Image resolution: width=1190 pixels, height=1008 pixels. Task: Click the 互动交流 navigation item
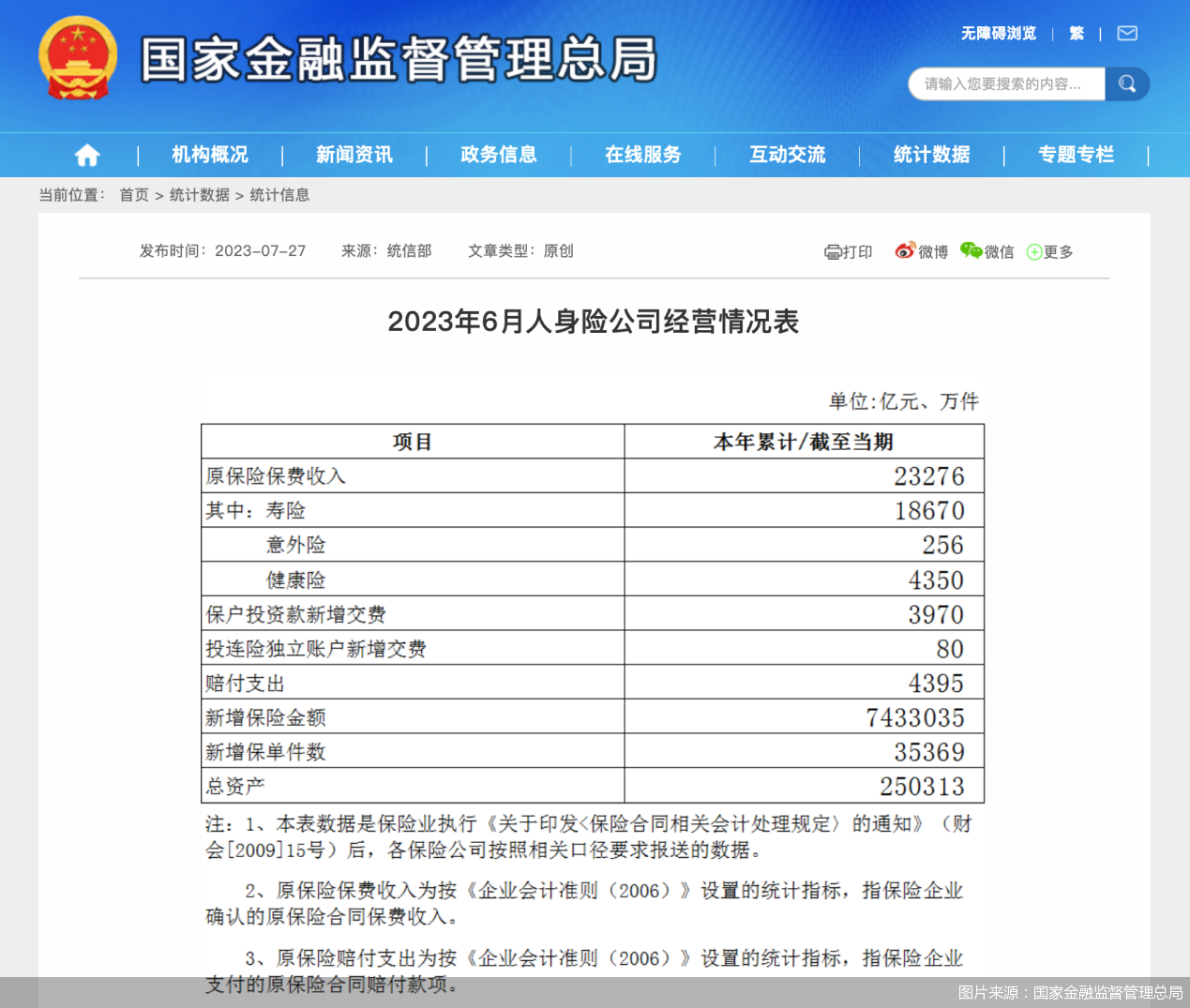[x=787, y=155]
